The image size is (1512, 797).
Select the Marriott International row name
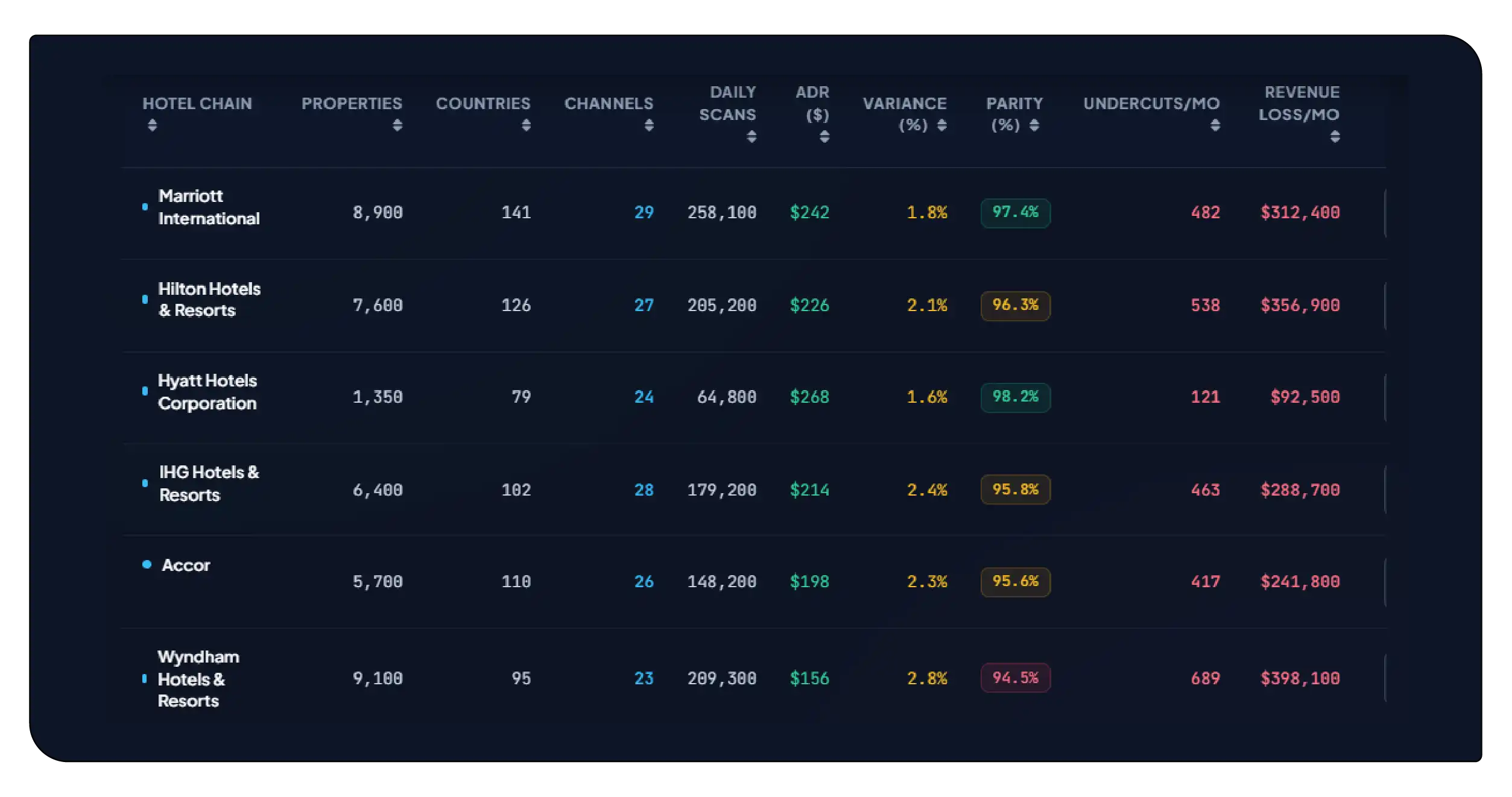click(209, 207)
